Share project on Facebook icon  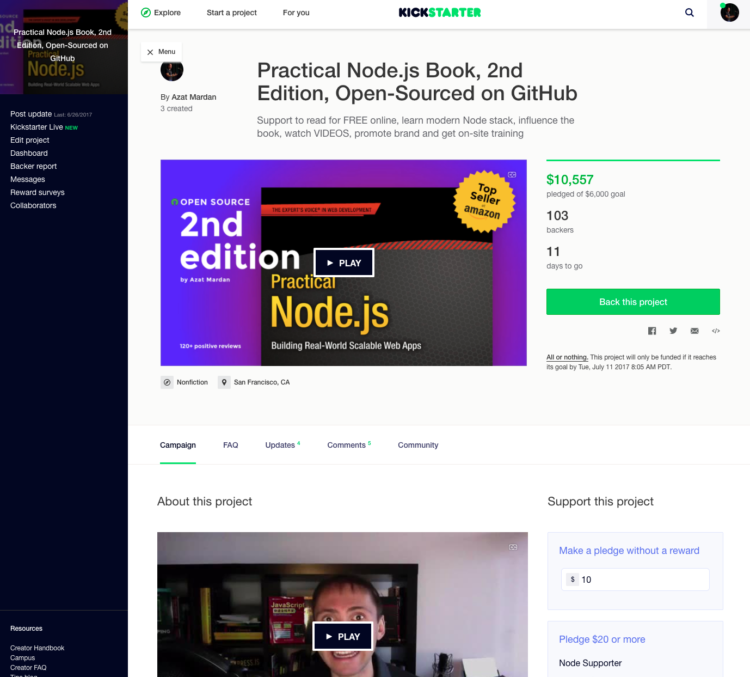651,331
